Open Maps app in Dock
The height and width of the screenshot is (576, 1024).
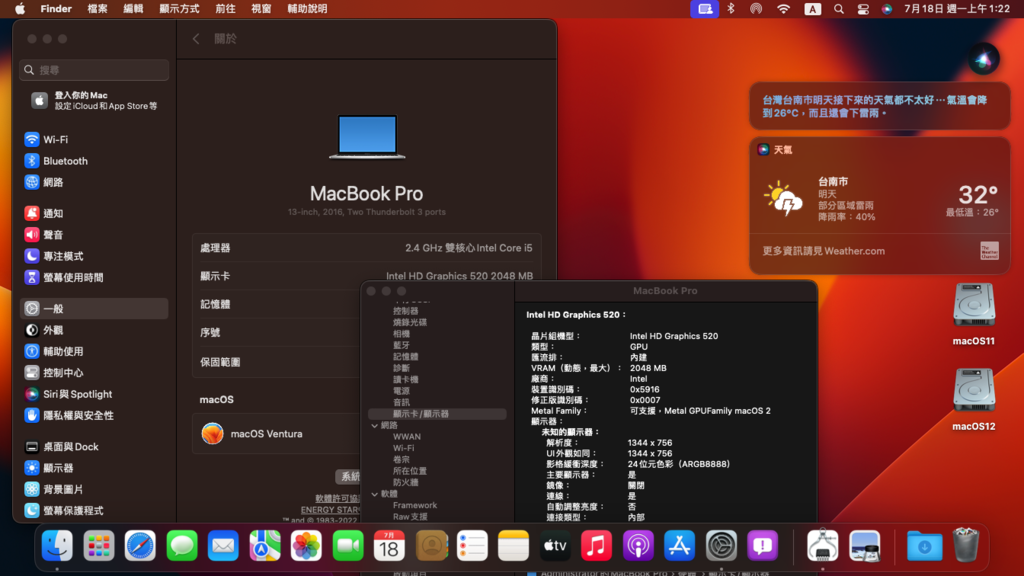[264, 545]
